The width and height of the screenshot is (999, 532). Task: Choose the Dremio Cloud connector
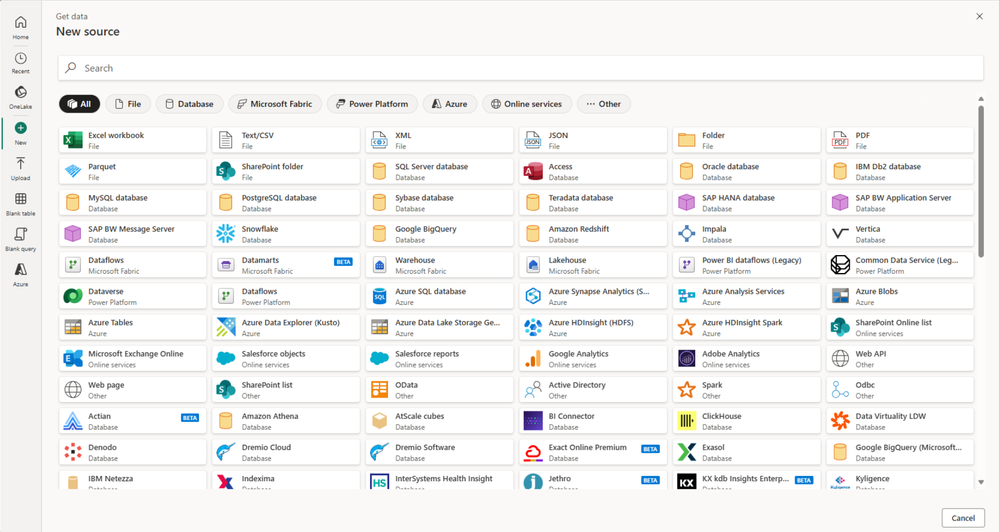coord(286,452)
